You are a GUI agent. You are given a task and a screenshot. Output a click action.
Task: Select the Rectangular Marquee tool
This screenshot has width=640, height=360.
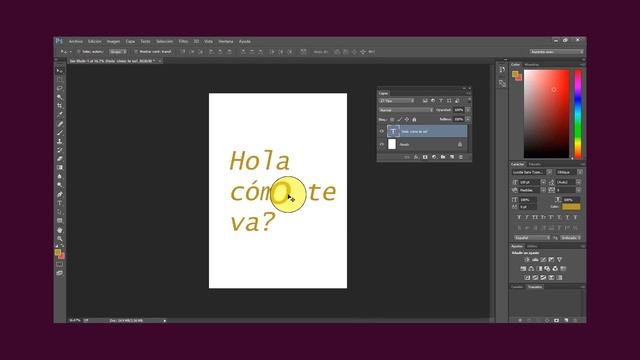coord(60,80)
